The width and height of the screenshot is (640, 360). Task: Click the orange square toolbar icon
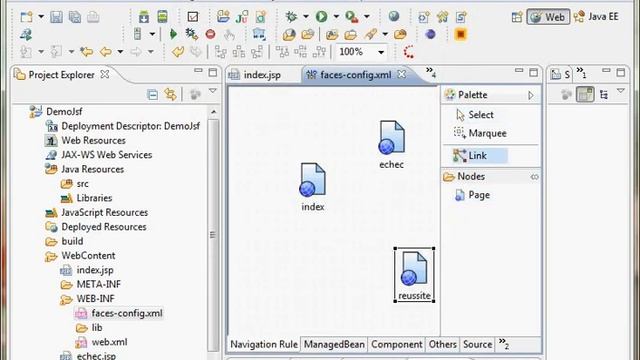point(460,34)
